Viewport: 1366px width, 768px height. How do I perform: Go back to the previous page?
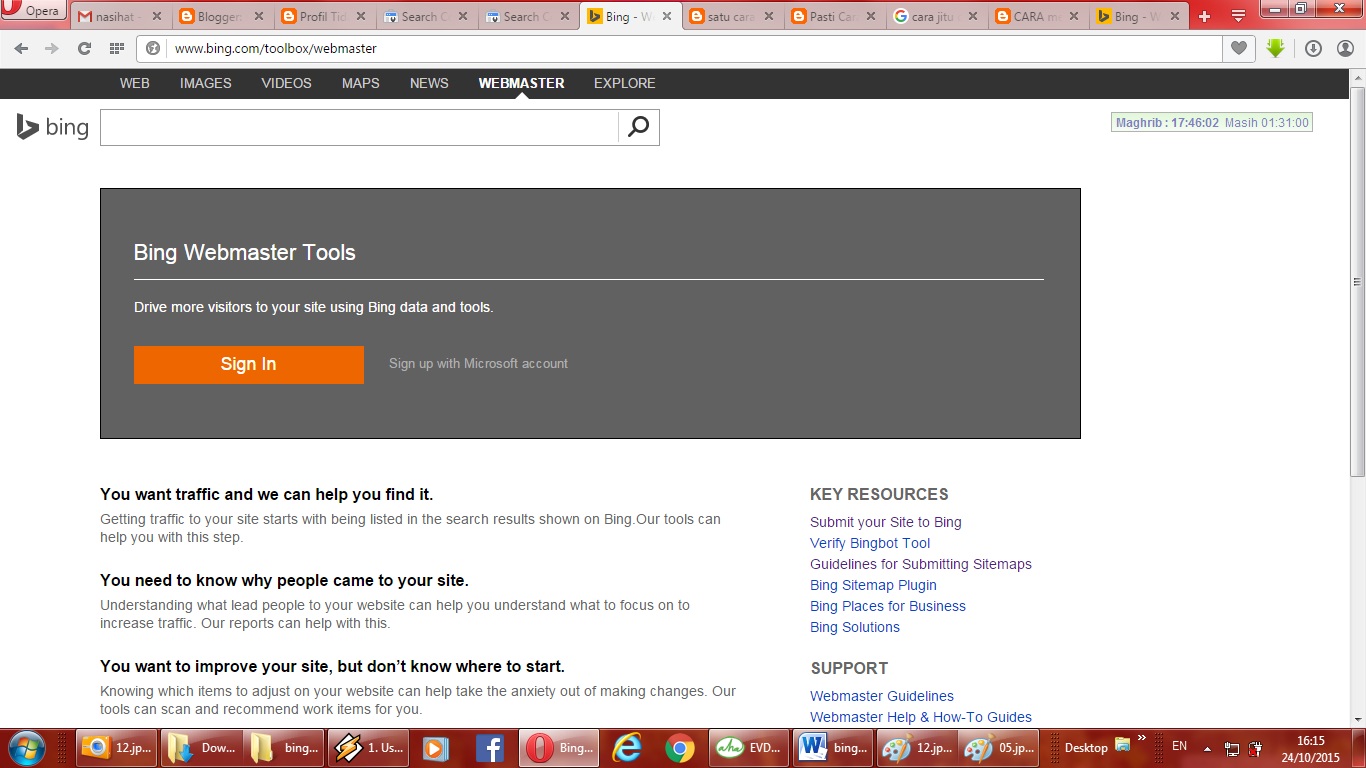(21, 48)
